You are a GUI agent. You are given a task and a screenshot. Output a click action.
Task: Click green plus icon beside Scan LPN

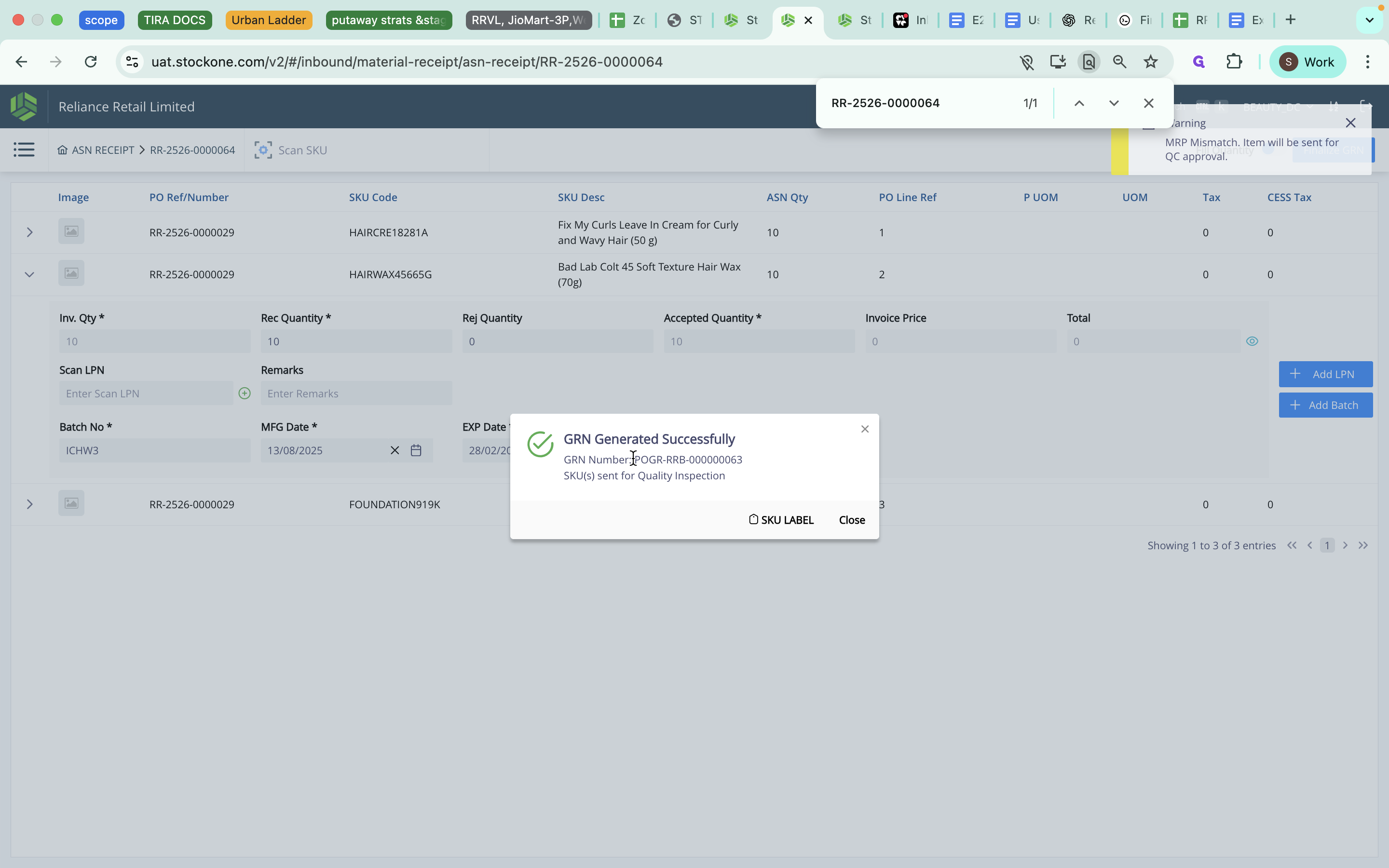point(245,393)
